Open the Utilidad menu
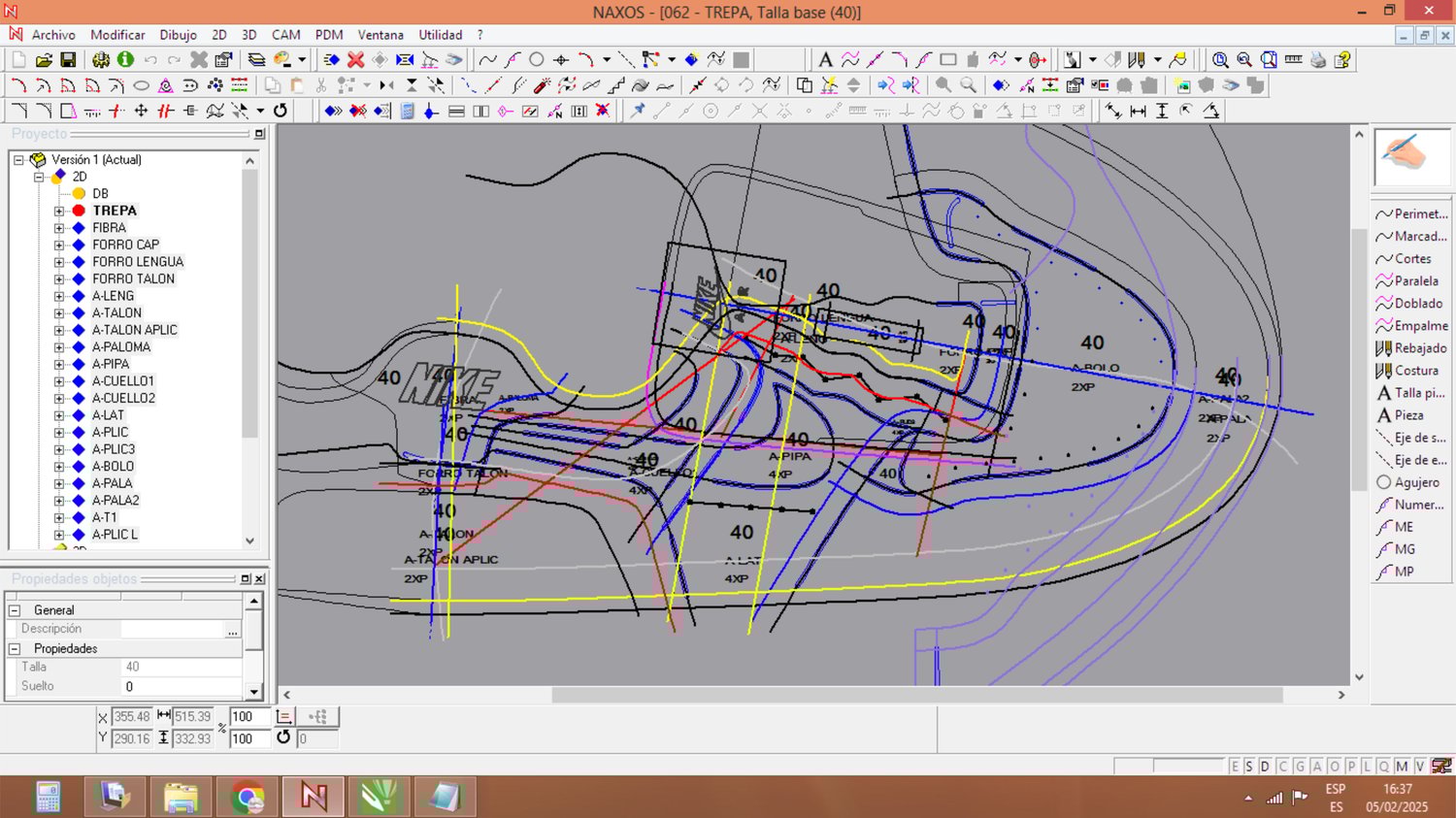1456x818 pixels. point(440,35)
